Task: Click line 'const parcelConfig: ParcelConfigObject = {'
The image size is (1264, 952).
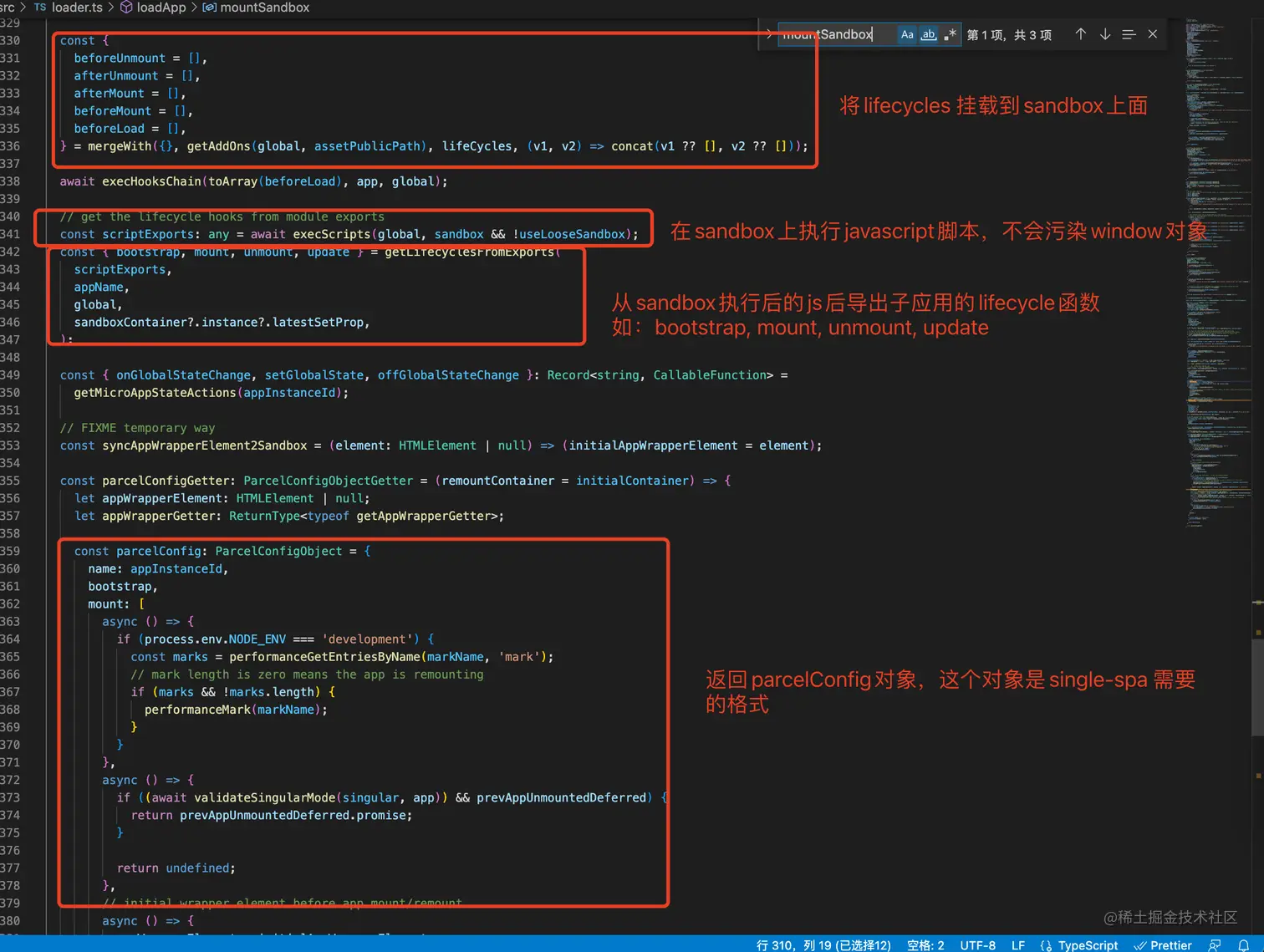Action: tap(222, 551)
